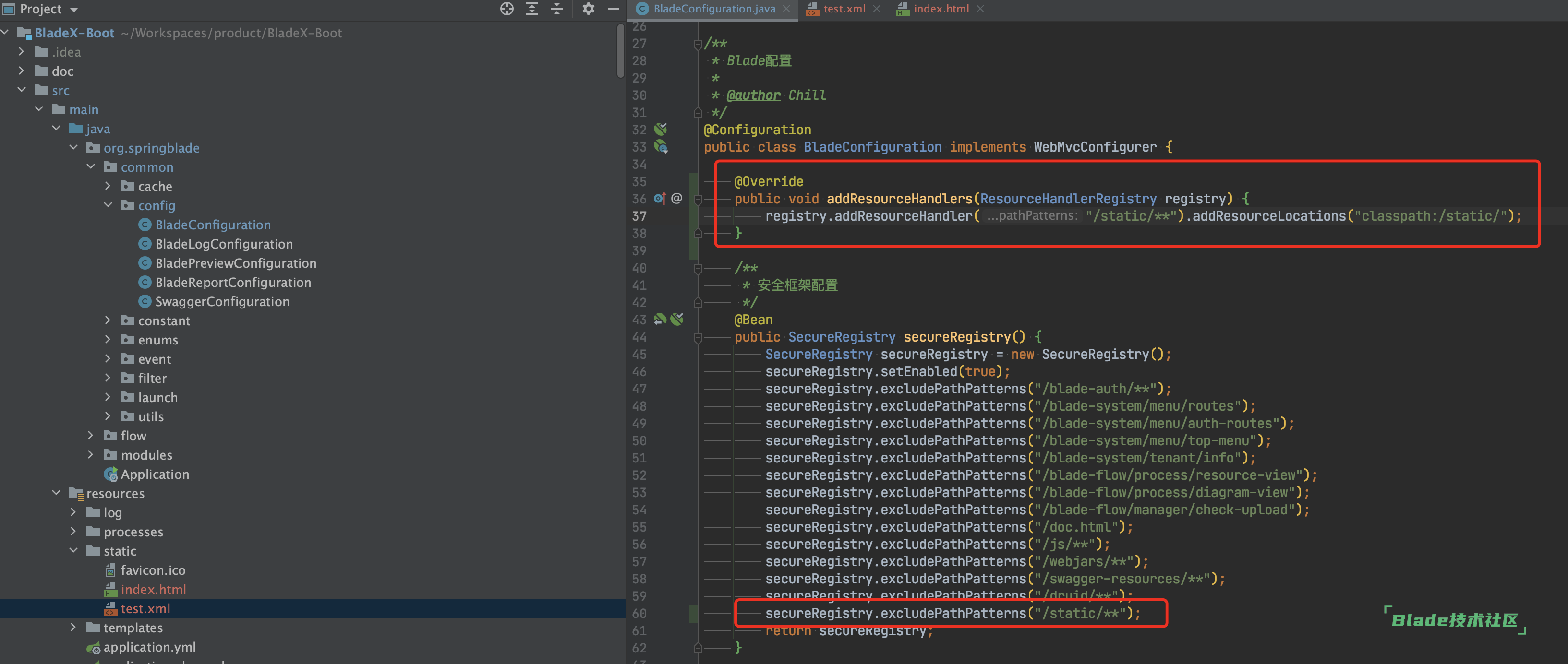Image resolution: width=1568 pixels, height=664 pixels.
Task: Expand the .idea folder
Action: coord(22,52)
